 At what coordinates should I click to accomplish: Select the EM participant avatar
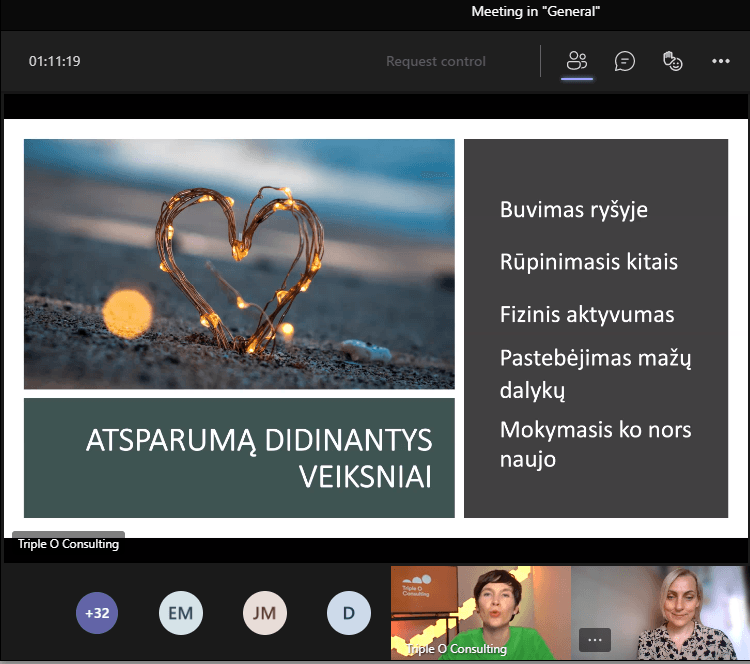pos(180,613)
